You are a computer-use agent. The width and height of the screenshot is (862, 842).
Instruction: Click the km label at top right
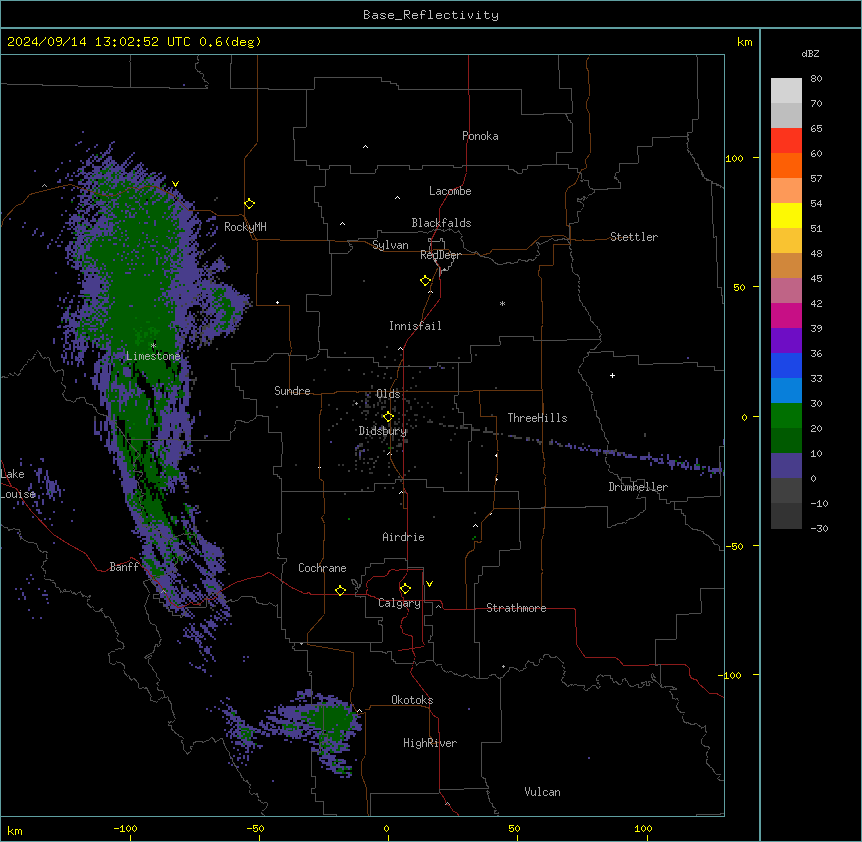pos(745,42)
